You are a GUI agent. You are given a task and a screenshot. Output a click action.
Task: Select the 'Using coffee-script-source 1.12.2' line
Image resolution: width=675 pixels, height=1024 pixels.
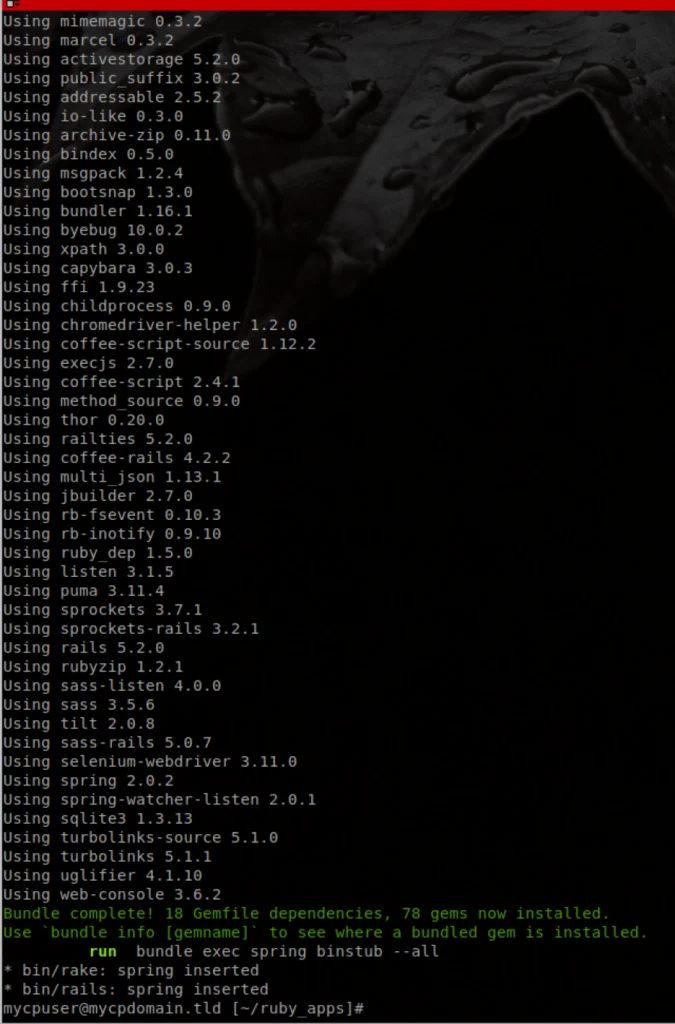(159, 344)
